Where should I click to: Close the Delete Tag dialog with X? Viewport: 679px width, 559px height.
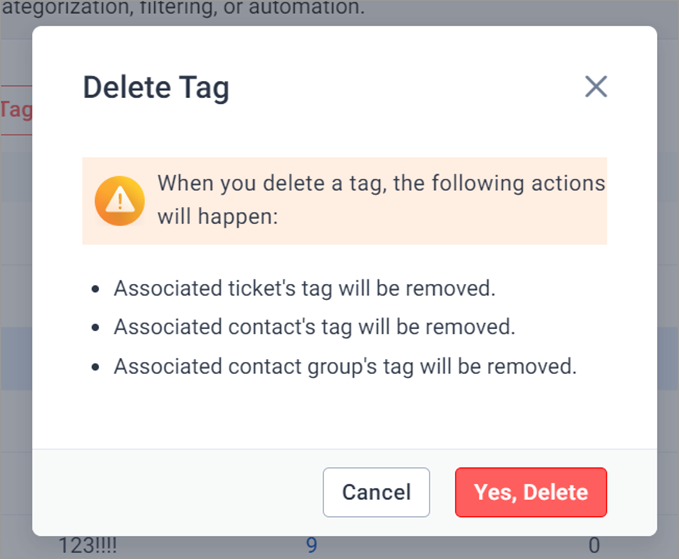pos(596,87)
